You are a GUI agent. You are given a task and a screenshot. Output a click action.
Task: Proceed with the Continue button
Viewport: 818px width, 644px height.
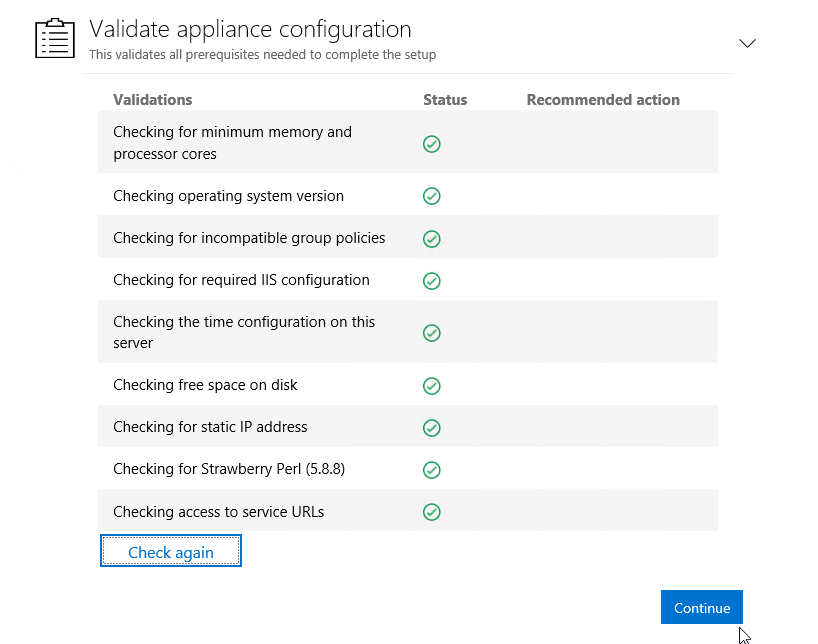[702, 607]
